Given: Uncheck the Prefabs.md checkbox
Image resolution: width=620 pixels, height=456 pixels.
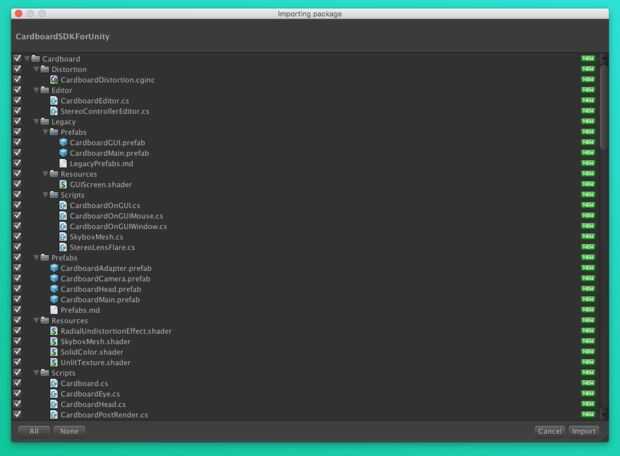Looking at the screenshot, I should coord(17,310).
